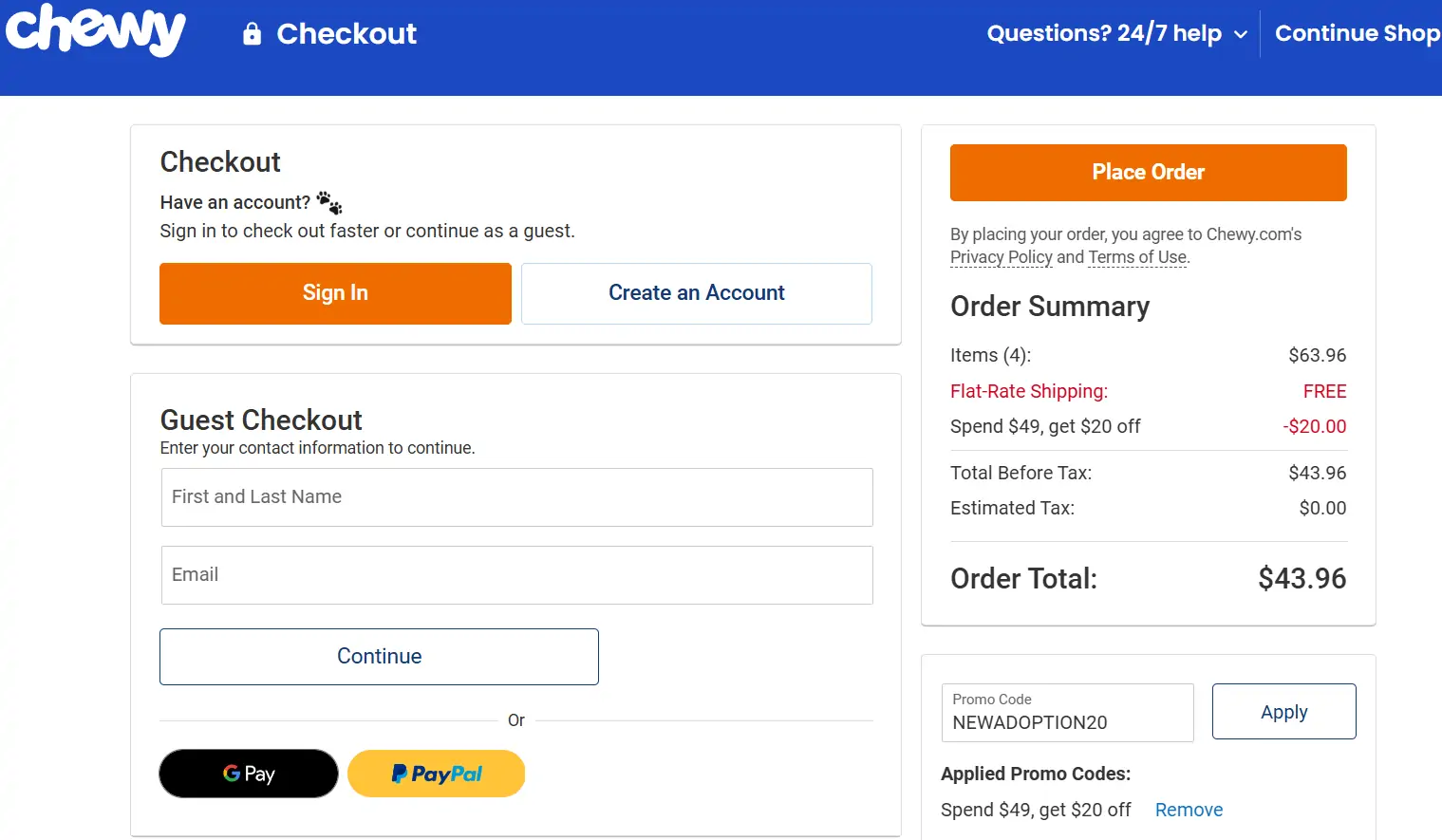Select Continue Shopping
The image size is (1442, 840).
(1357, 33)
